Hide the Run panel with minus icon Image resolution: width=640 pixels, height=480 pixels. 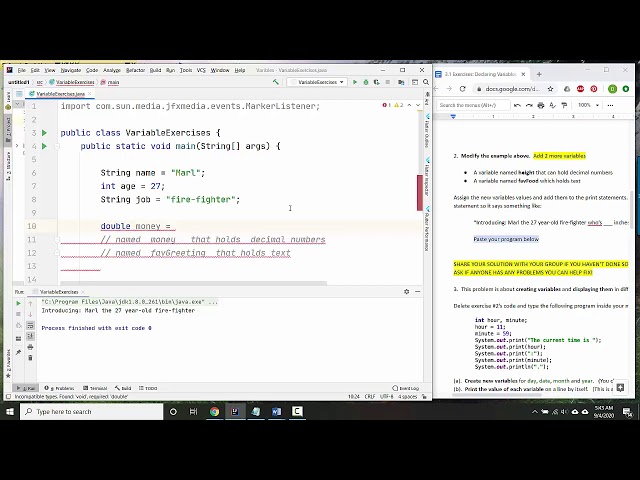[418, 291]
